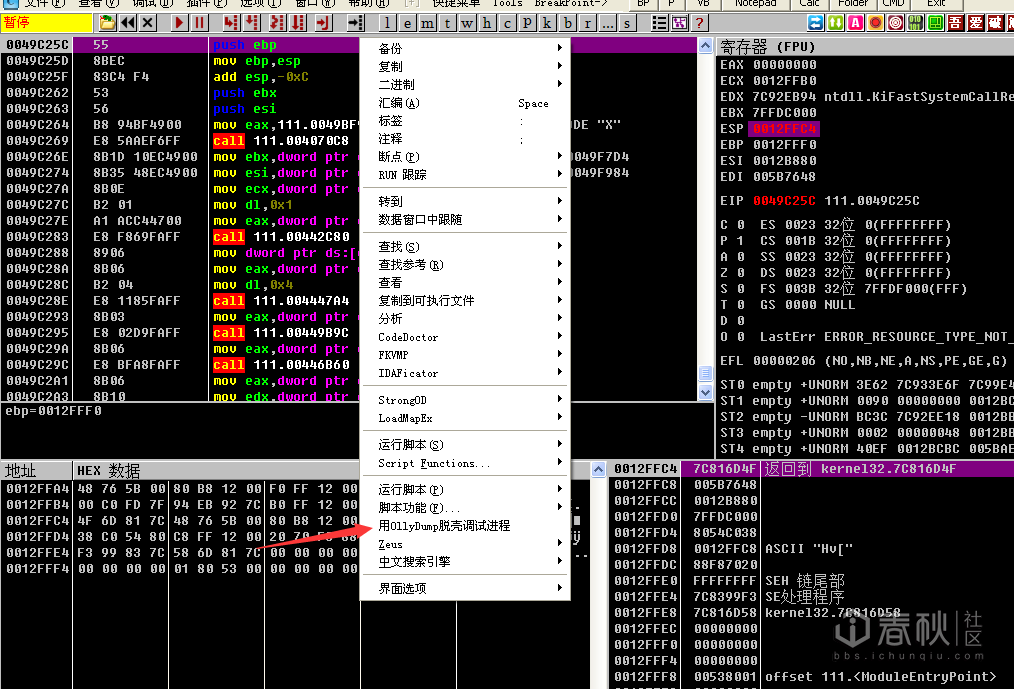Click the blue swap-arrows plugin icon
The width and height of the screenshot is (1014, 689).
pos(816,23)
